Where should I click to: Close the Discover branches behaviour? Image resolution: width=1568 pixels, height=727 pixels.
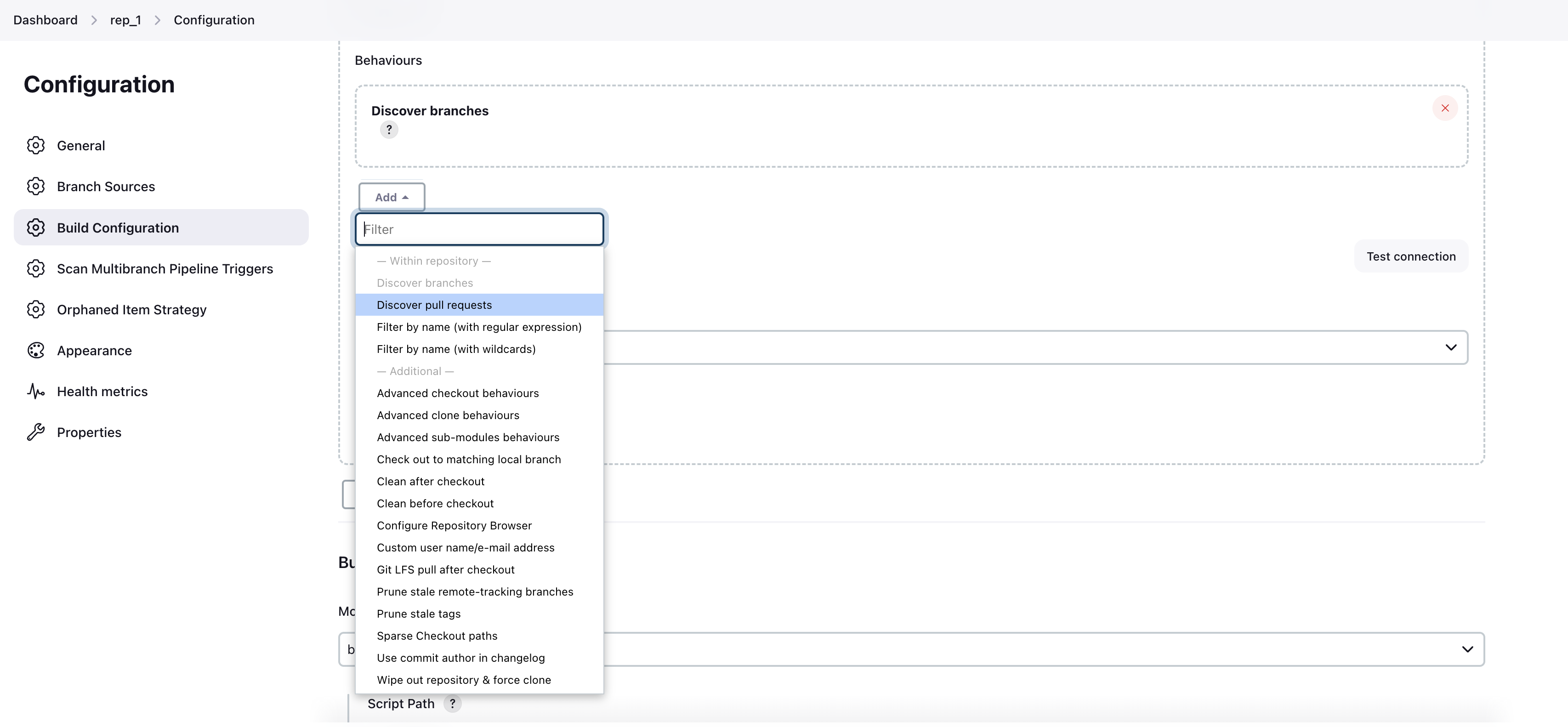coord(1445,108)
